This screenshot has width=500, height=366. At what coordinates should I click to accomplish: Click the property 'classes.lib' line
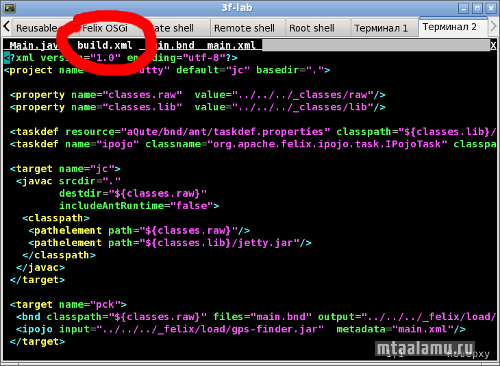tap(198, 107)
